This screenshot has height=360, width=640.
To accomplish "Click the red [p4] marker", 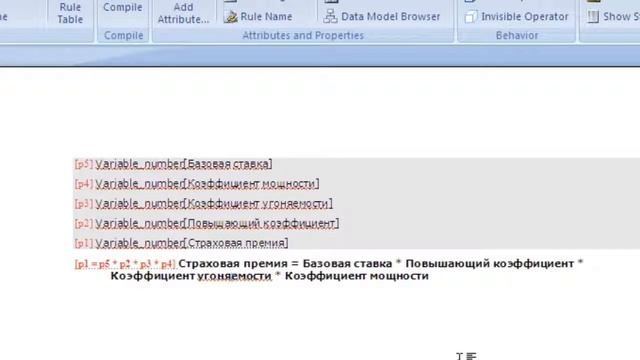I will [84, 184].
